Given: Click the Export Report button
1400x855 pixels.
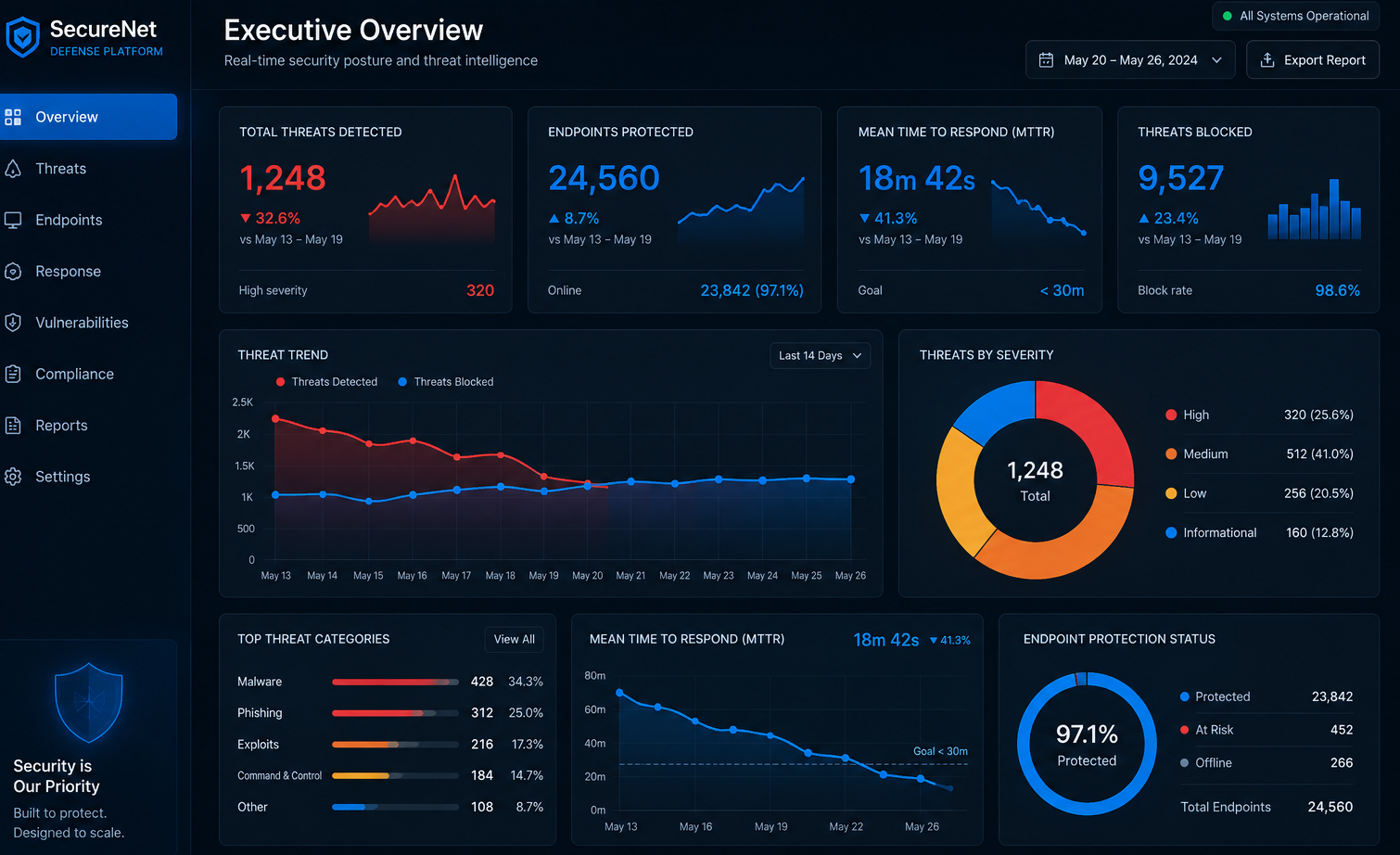Looking at the screenshot, I should point(1312,60).
